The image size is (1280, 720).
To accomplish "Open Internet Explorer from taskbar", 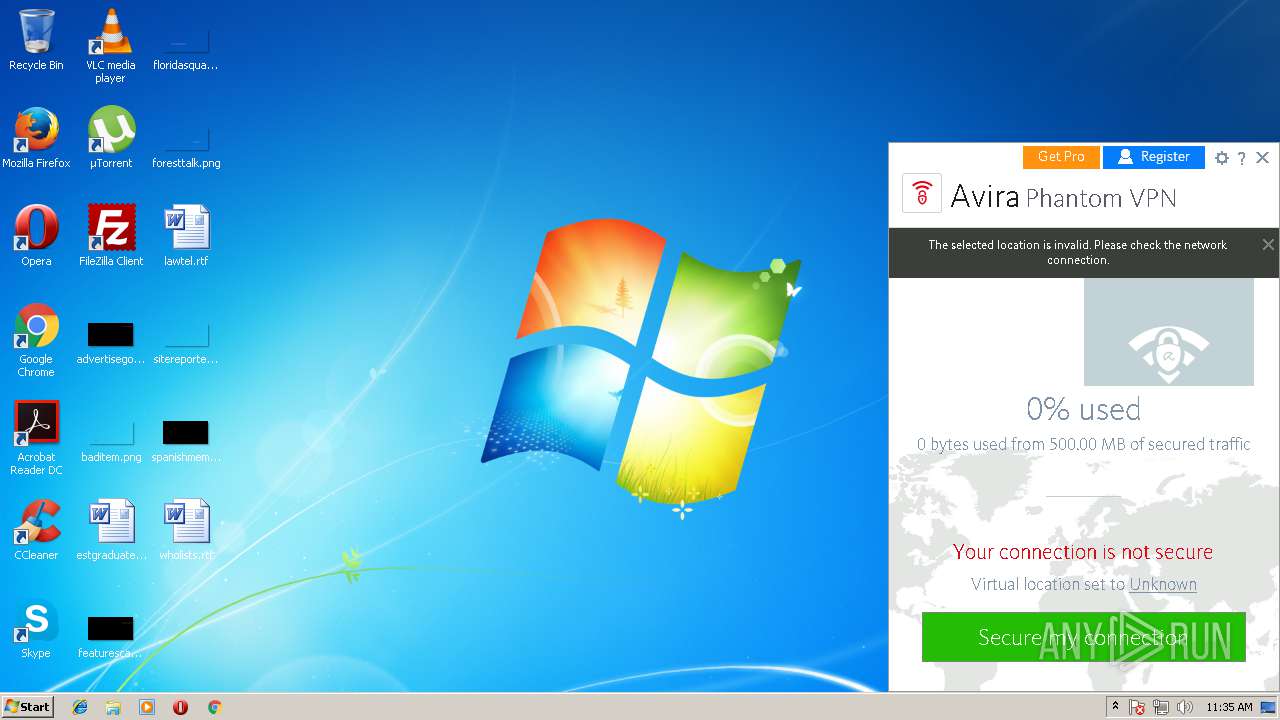I will pyautogui.click(x=80, y=707).
